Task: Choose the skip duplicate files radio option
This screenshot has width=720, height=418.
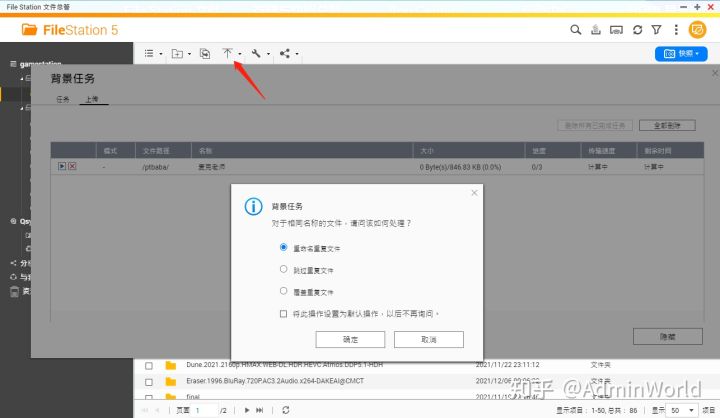Action: point(284,268)
